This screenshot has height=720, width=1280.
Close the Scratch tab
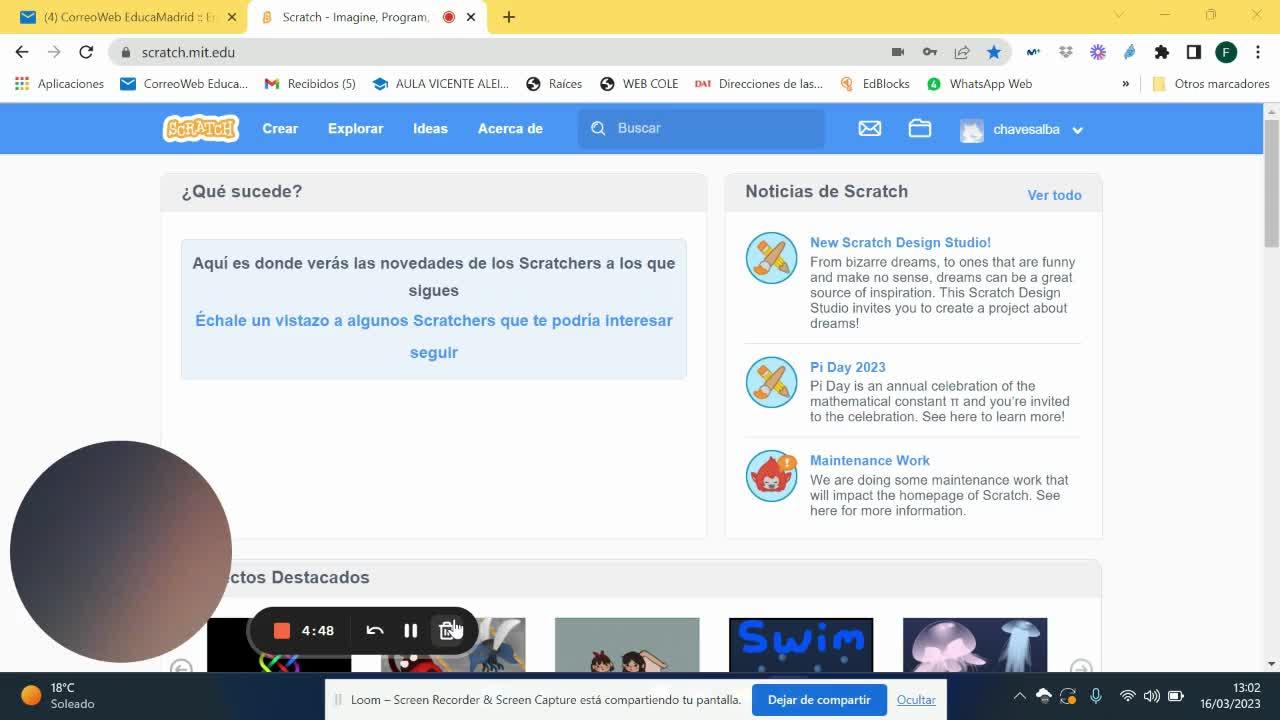tap(470, 17)
